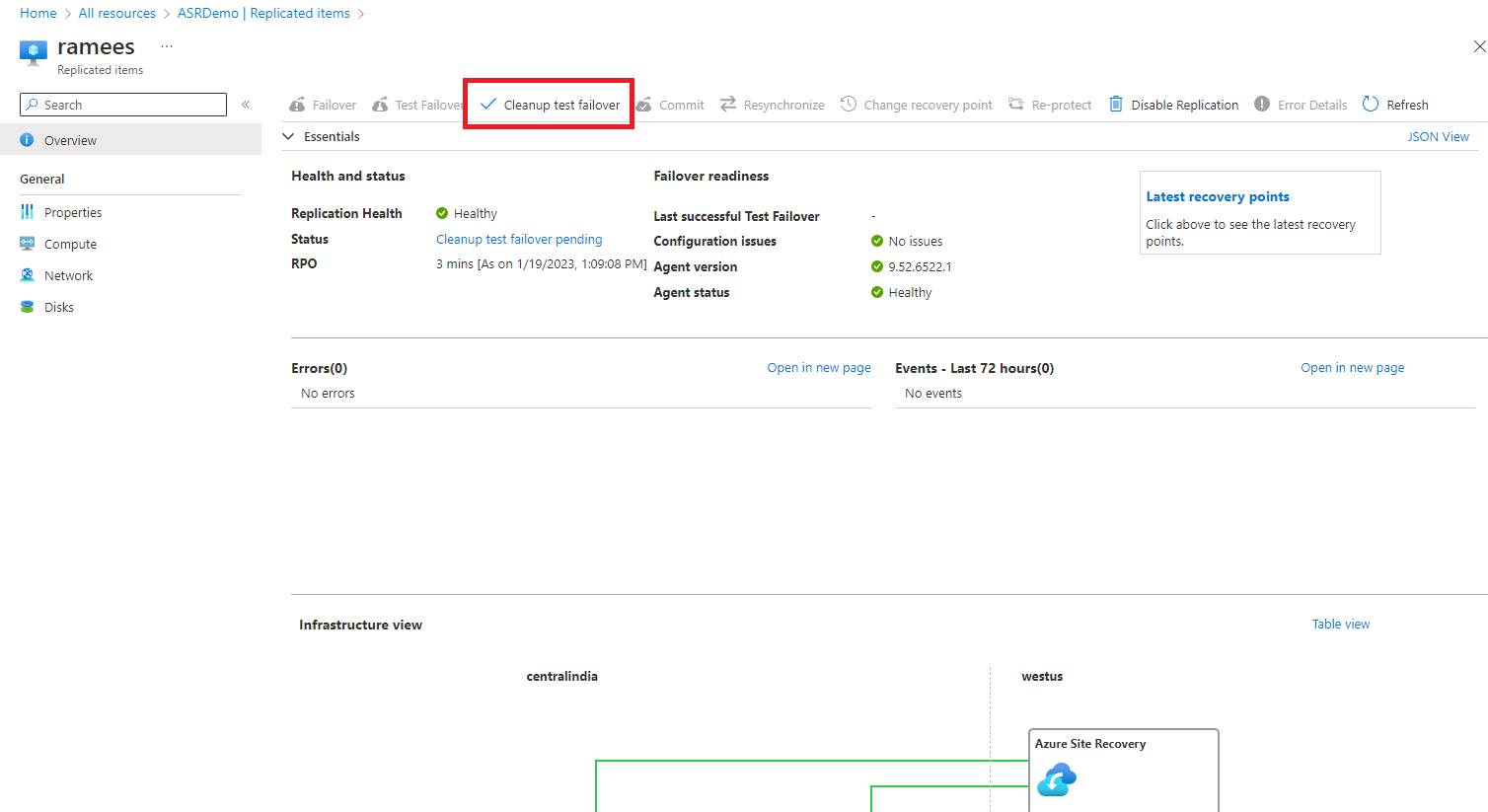This screenshot has height=812, width=1488.
Task: Click the ramees replicated item cube icon
Action: pos(34,52)
